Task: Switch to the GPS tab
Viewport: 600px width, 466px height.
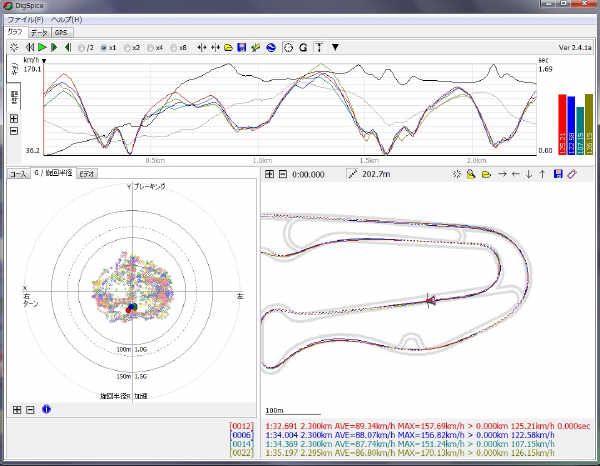Action: click(x=61, y=33)
